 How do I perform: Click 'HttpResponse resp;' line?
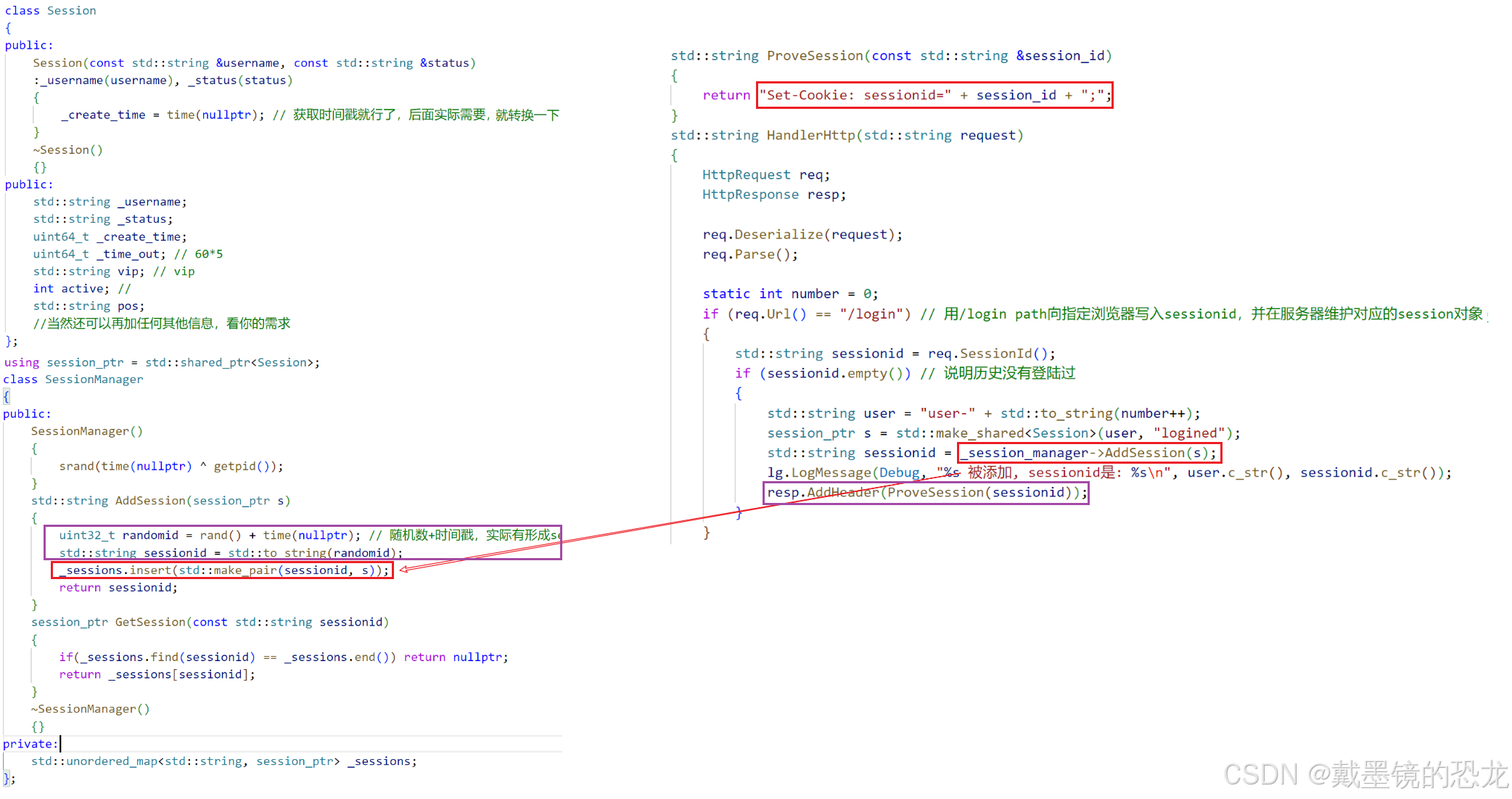point(774,194)
